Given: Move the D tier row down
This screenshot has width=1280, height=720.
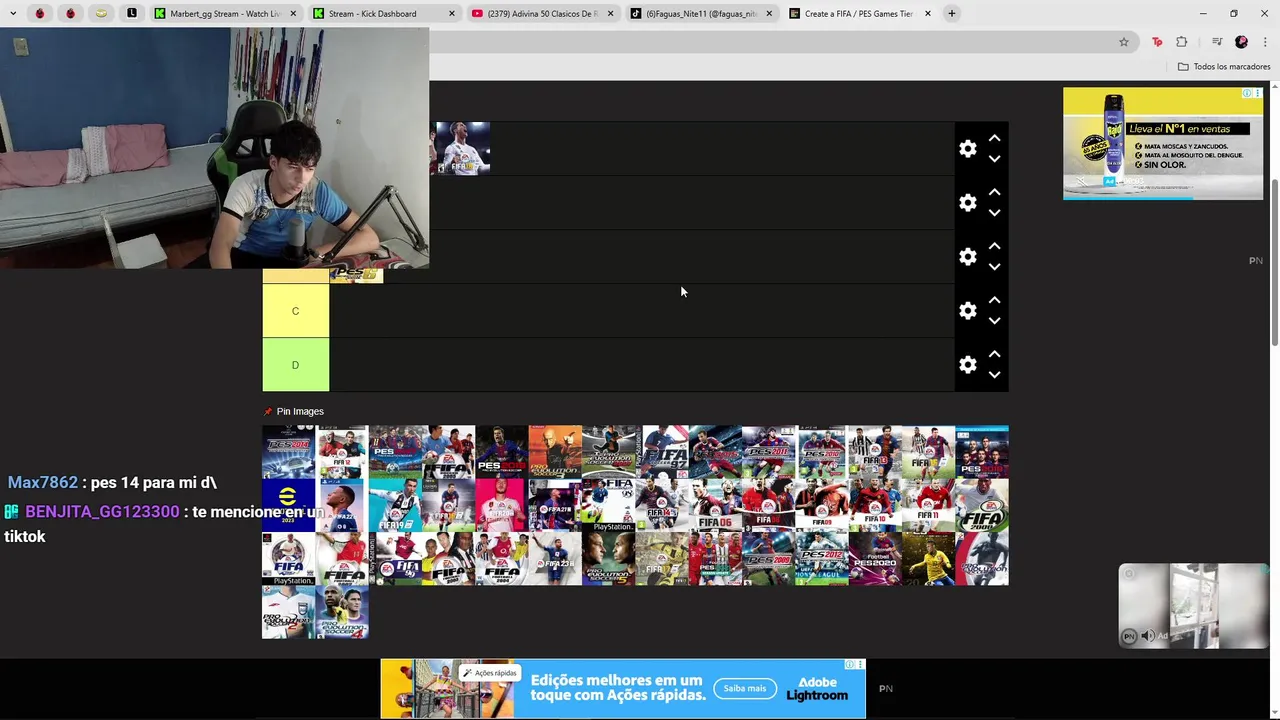Looking at the screenshot, I should coord(994,375).
